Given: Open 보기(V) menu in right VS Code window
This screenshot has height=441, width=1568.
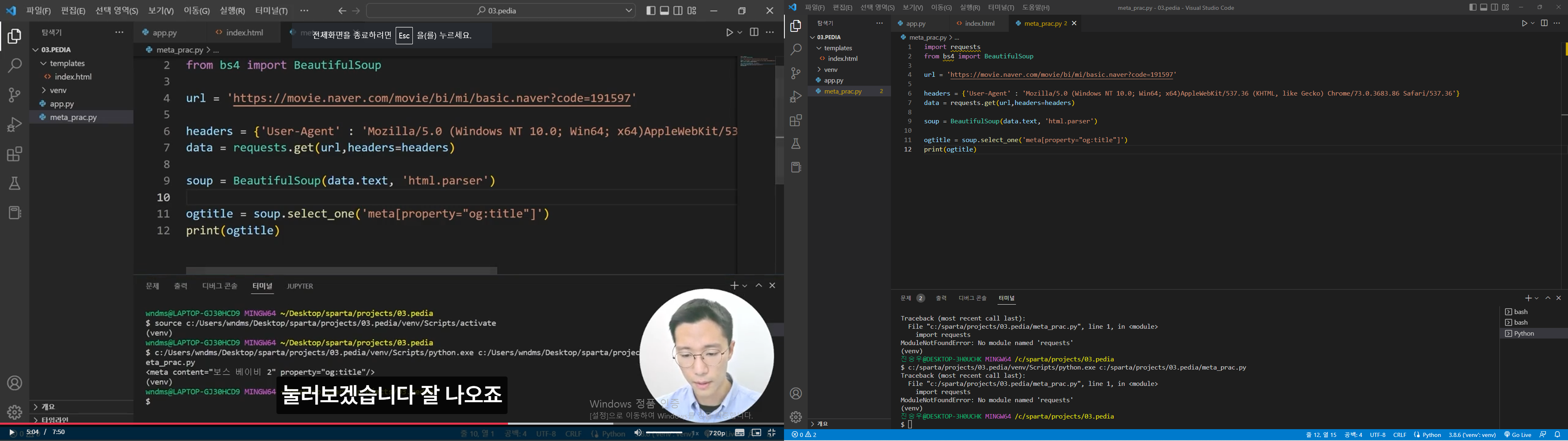Looking at the screenshot, I should click(x=913, y=8).
